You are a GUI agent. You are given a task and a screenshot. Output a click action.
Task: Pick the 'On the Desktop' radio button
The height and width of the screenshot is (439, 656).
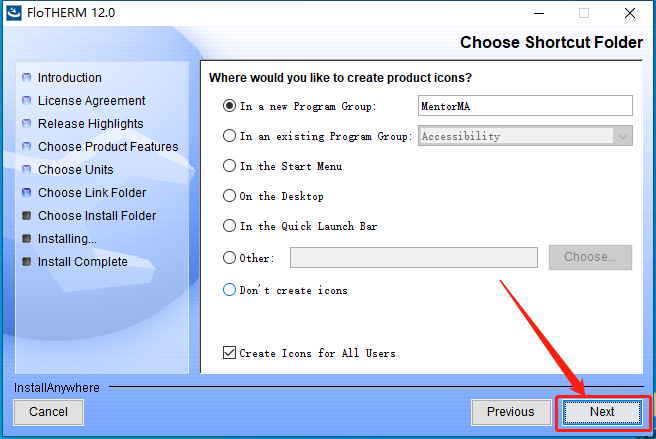[229, 196]
